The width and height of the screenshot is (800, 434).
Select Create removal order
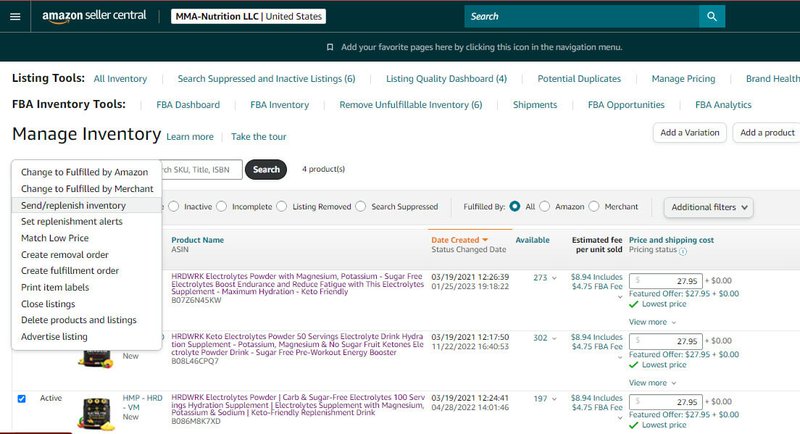[x=65, y=254]
